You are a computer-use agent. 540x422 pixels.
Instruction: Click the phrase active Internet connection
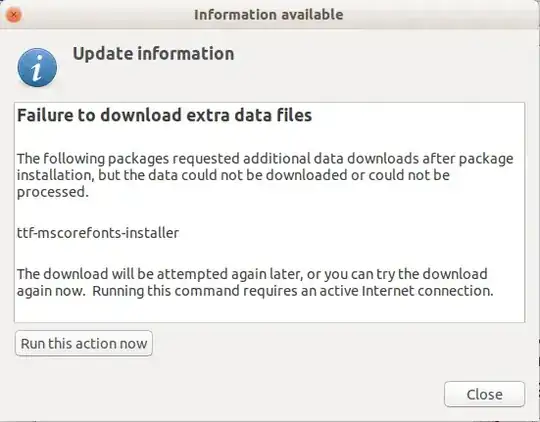pos(406,291)
